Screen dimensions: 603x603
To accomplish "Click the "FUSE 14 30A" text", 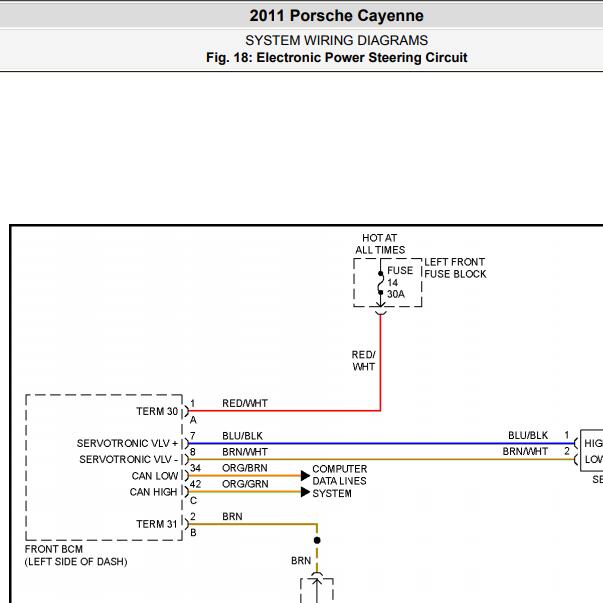I will (400, 282).
